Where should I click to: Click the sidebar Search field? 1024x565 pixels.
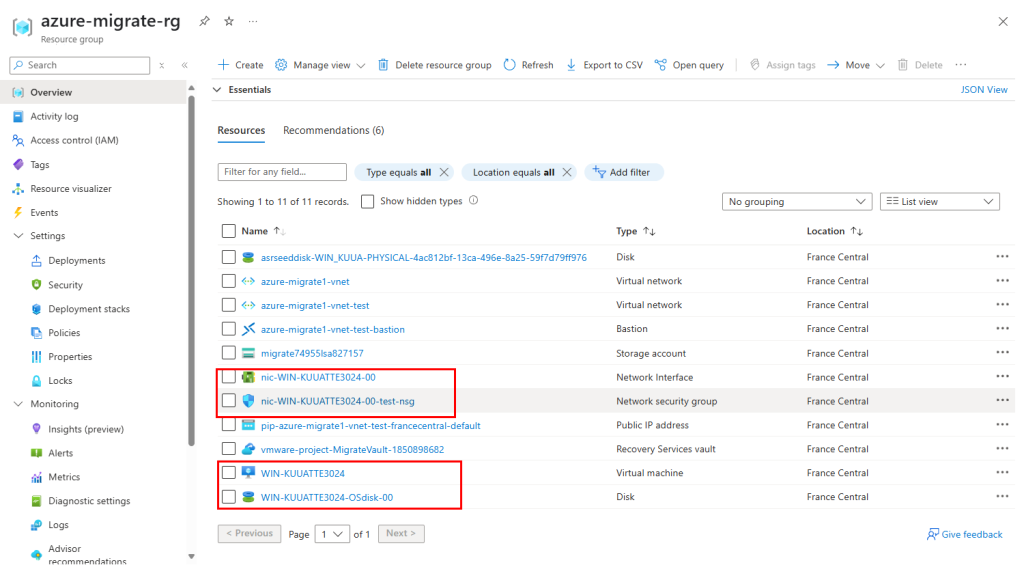80,65
